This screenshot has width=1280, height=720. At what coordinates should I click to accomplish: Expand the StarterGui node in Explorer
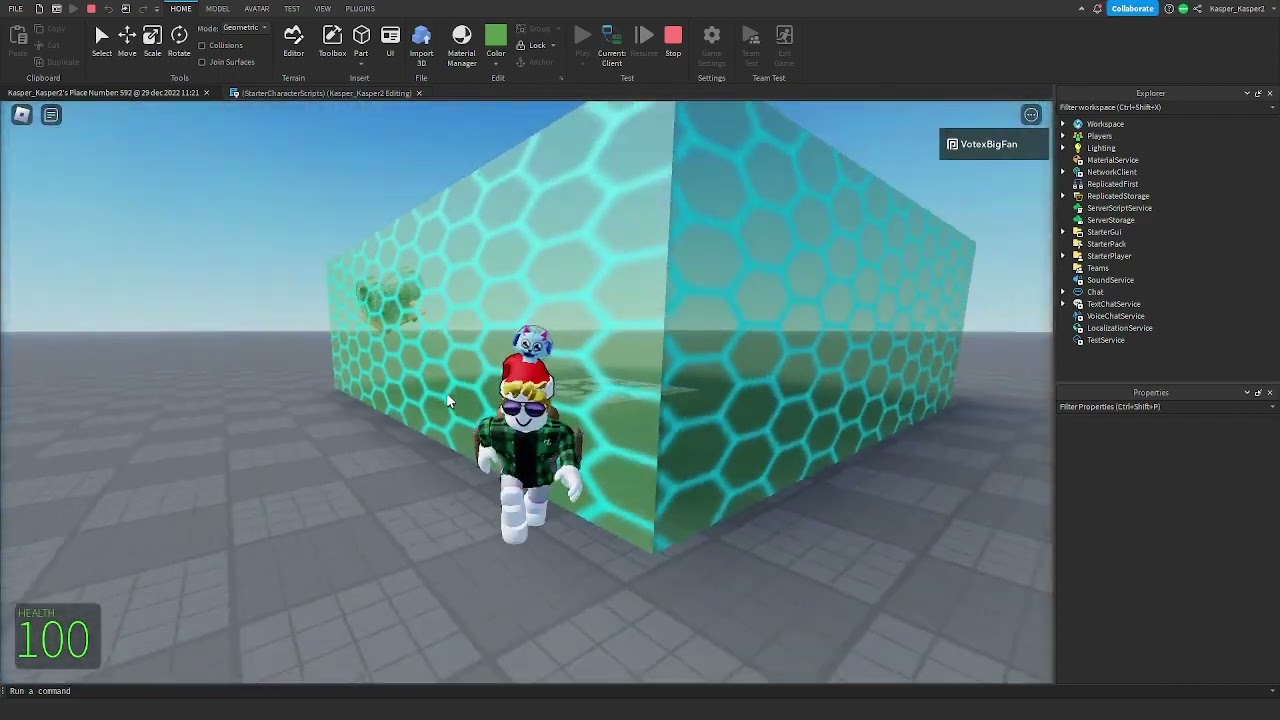[1063, 232]
